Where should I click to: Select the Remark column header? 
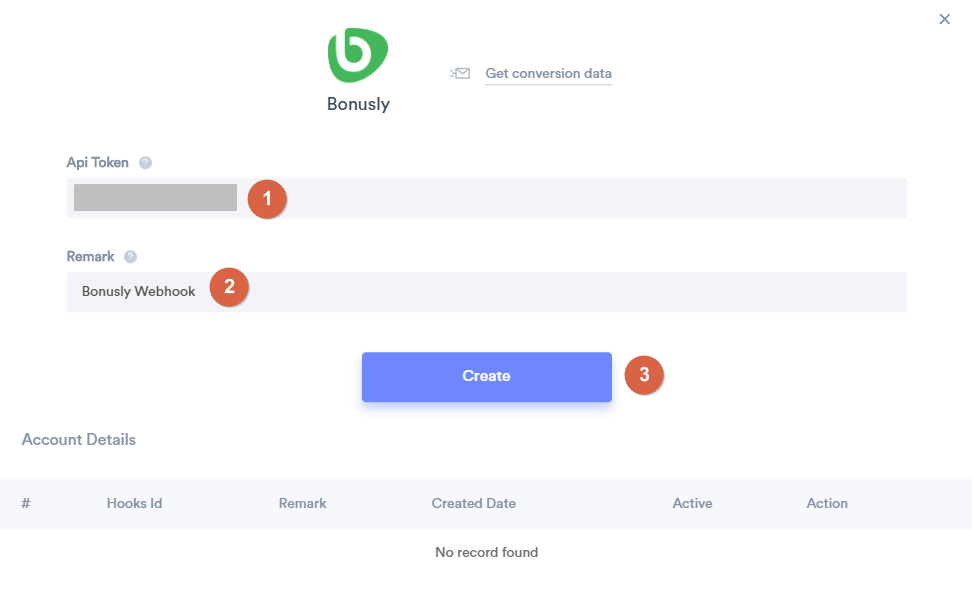coord(302,503)
